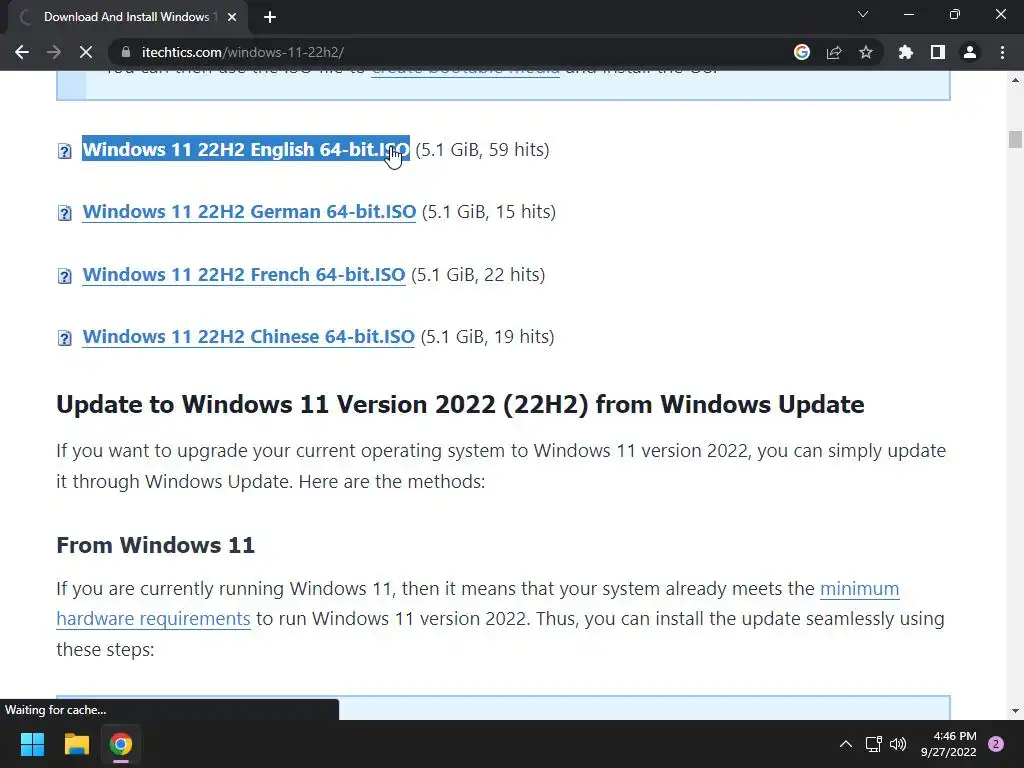Click the text (5.1 GiB, 19 hits)

coord(488,336)
